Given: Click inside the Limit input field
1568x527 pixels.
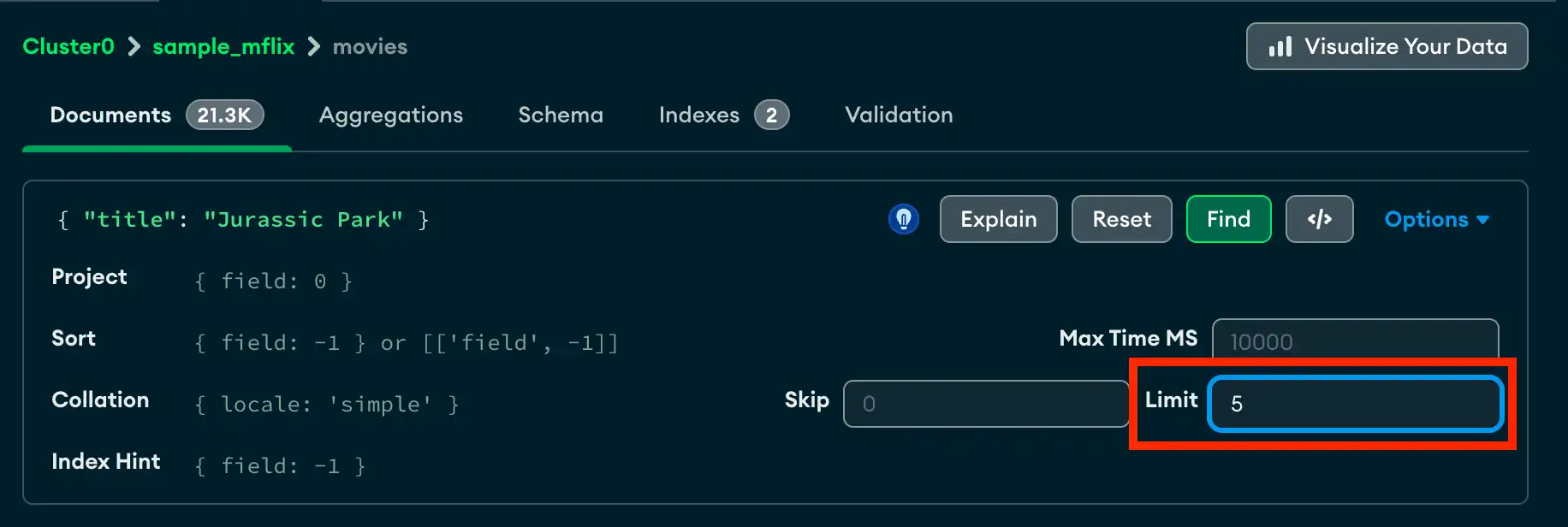Looking at the screenshot, I should 1355,404.
